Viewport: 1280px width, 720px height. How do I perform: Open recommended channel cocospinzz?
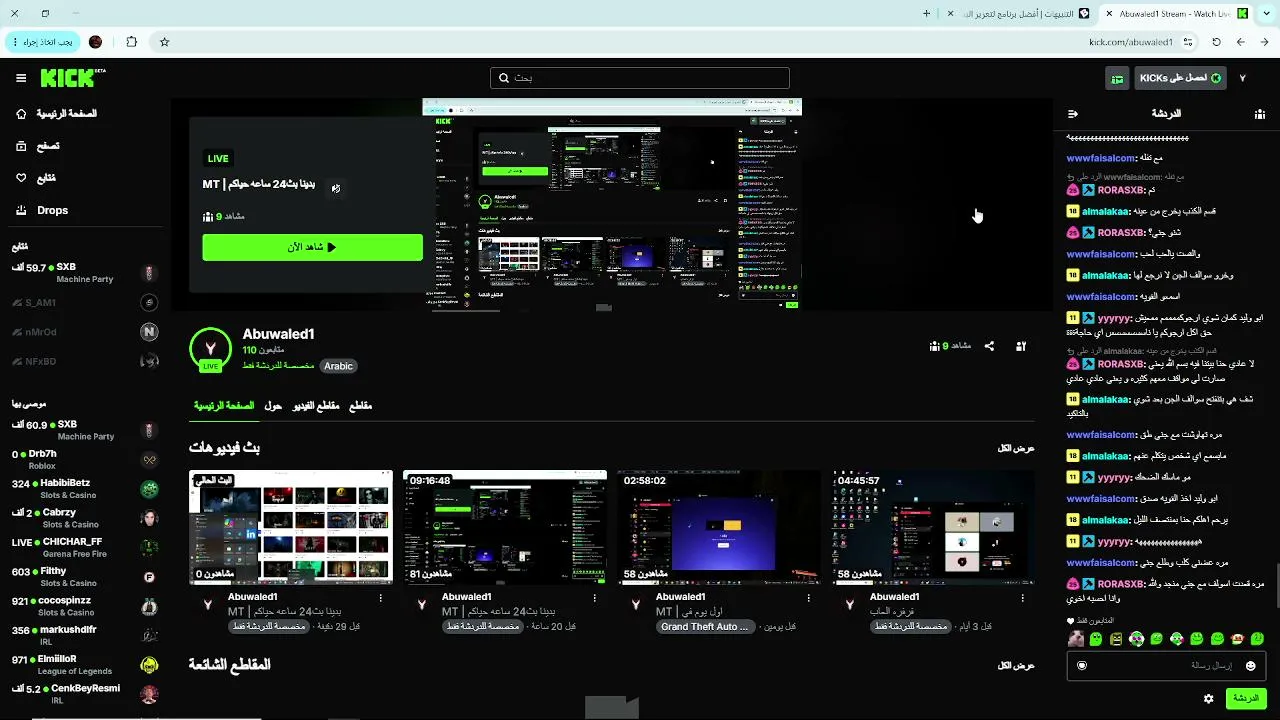(x=85, y=606)
